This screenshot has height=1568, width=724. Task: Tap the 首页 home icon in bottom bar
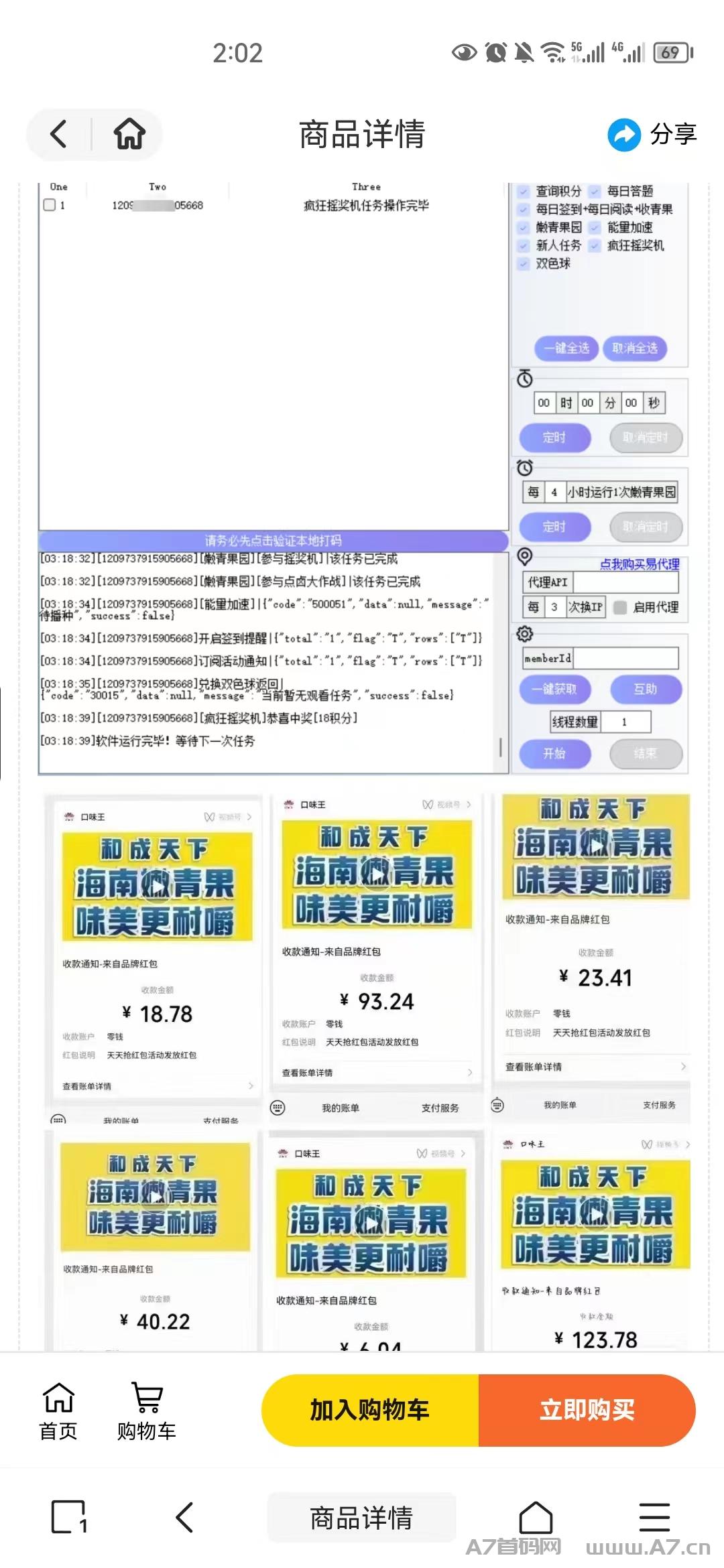click(58, 1411)
